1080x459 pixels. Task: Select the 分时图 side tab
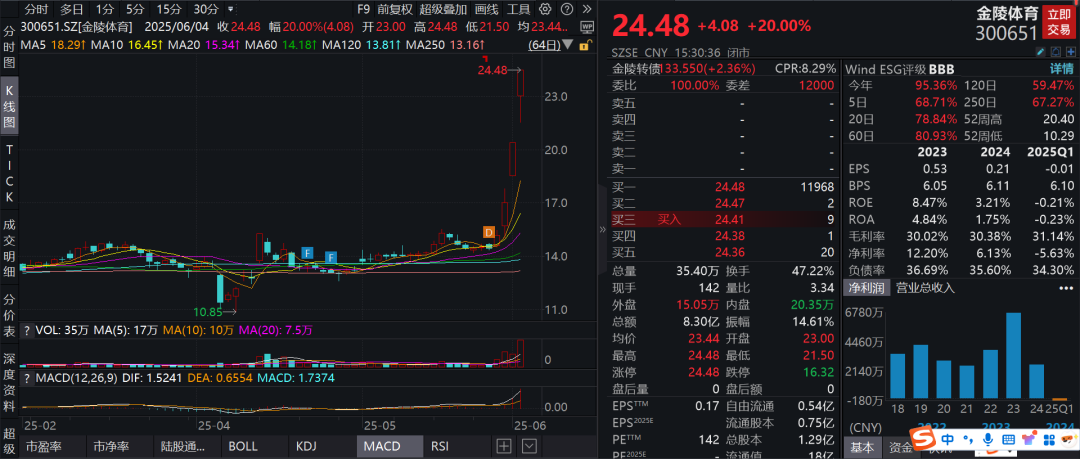click(10, 48)
